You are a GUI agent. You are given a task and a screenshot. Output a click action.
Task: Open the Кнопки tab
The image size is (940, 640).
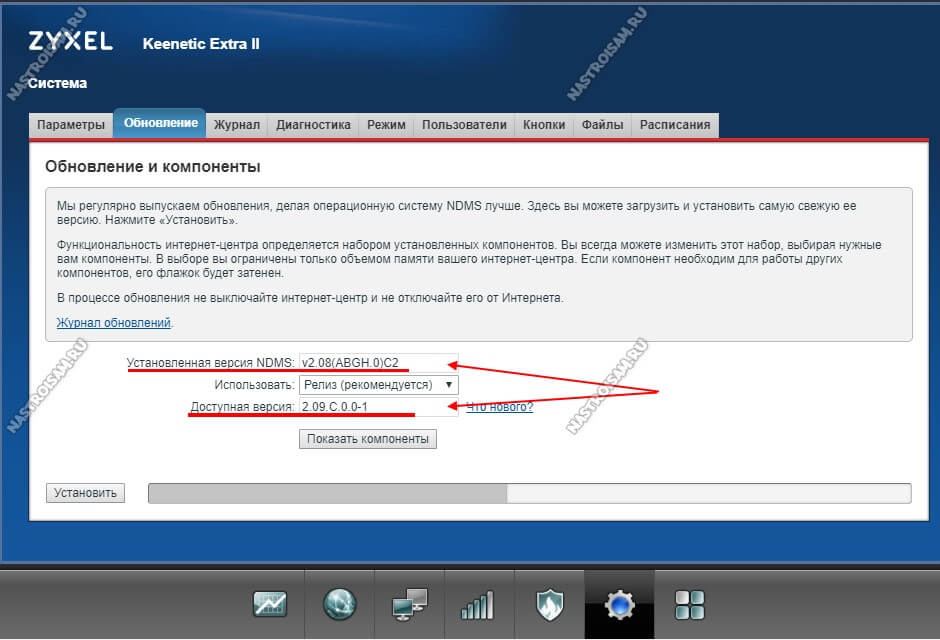(544, 125)
